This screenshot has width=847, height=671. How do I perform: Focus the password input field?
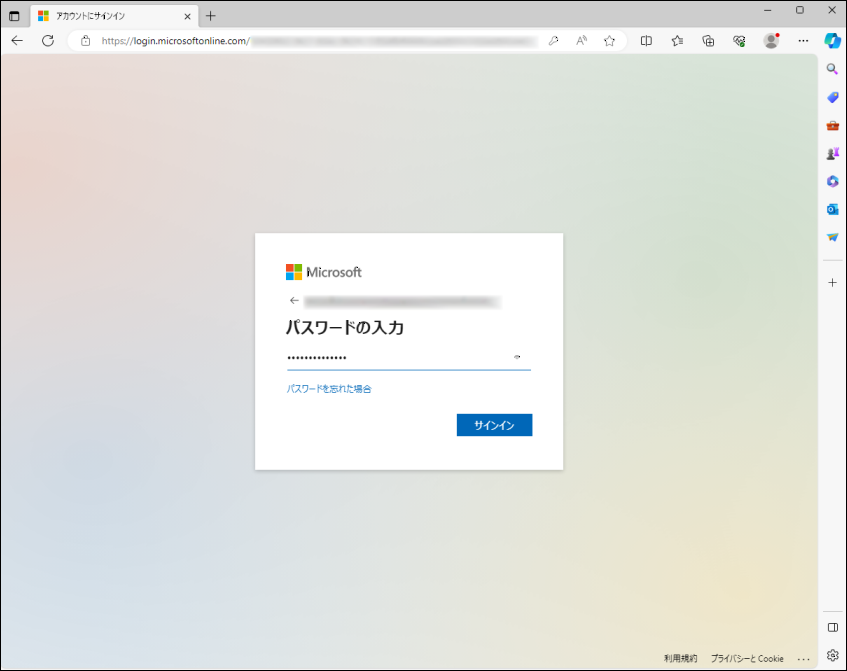(x=395, y=357)
